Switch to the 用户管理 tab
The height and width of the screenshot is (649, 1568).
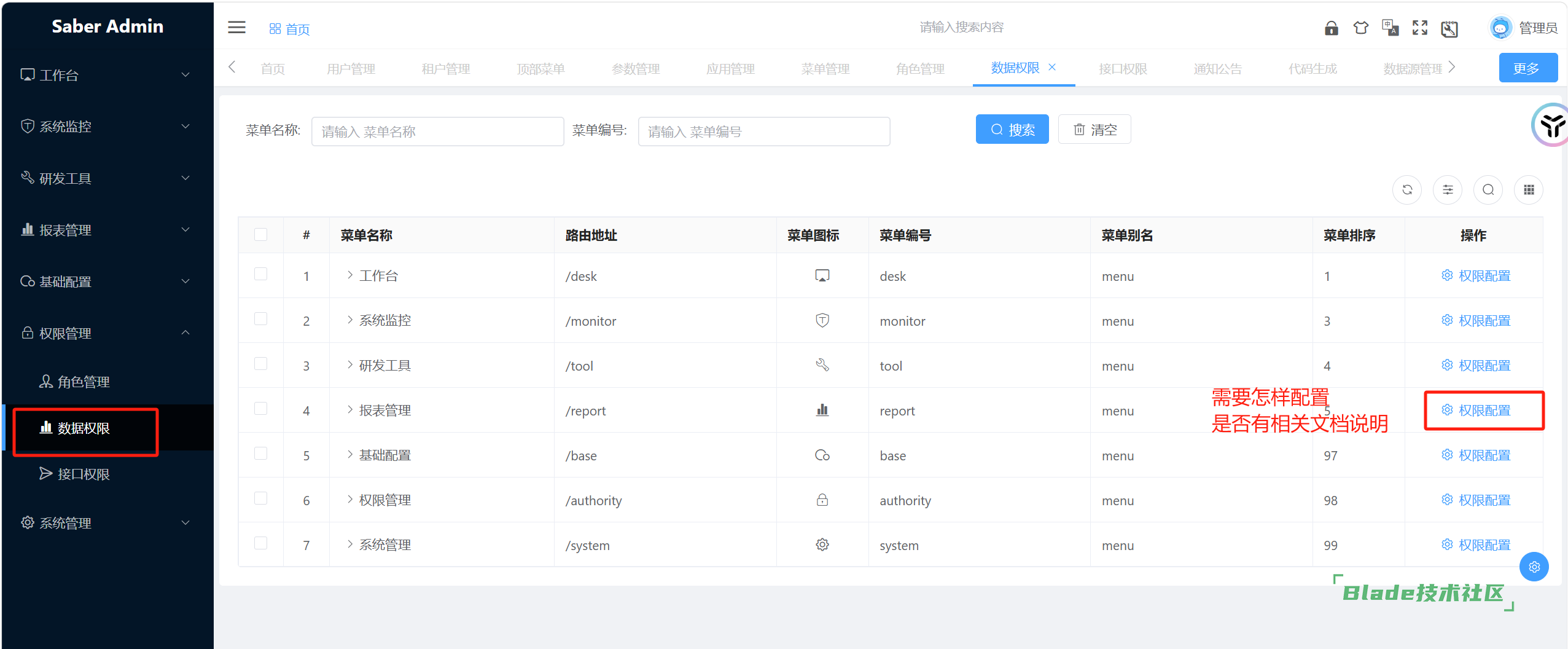351,69
